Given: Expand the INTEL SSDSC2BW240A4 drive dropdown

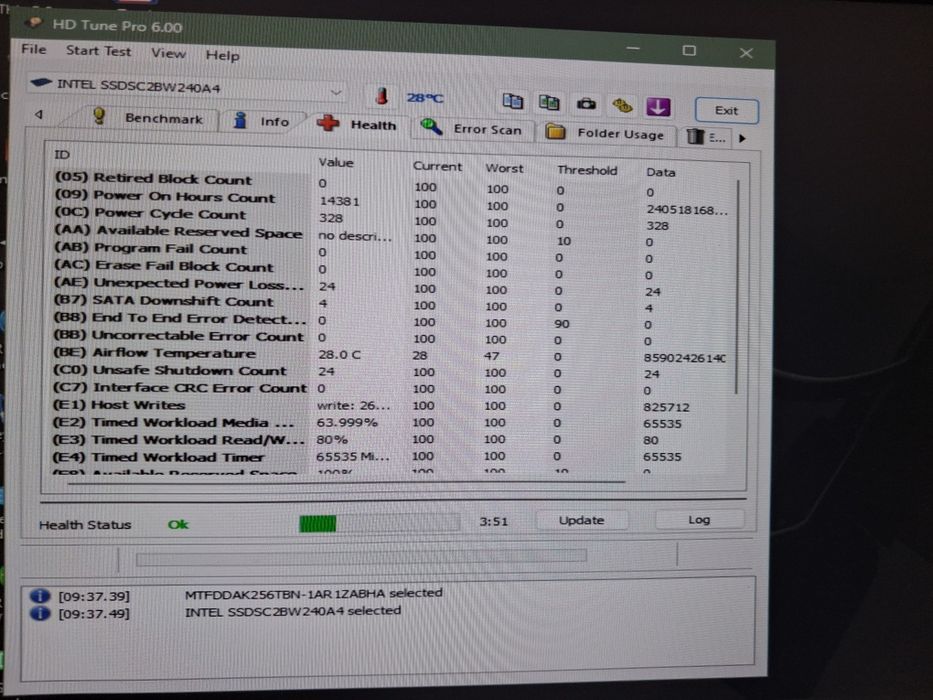Looking at the screenshot, I should tap(336, 92).
